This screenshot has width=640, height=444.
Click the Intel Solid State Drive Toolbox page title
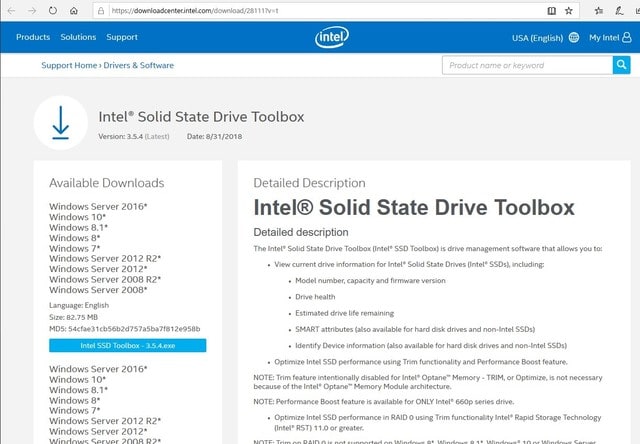click(x=201, y=117)
